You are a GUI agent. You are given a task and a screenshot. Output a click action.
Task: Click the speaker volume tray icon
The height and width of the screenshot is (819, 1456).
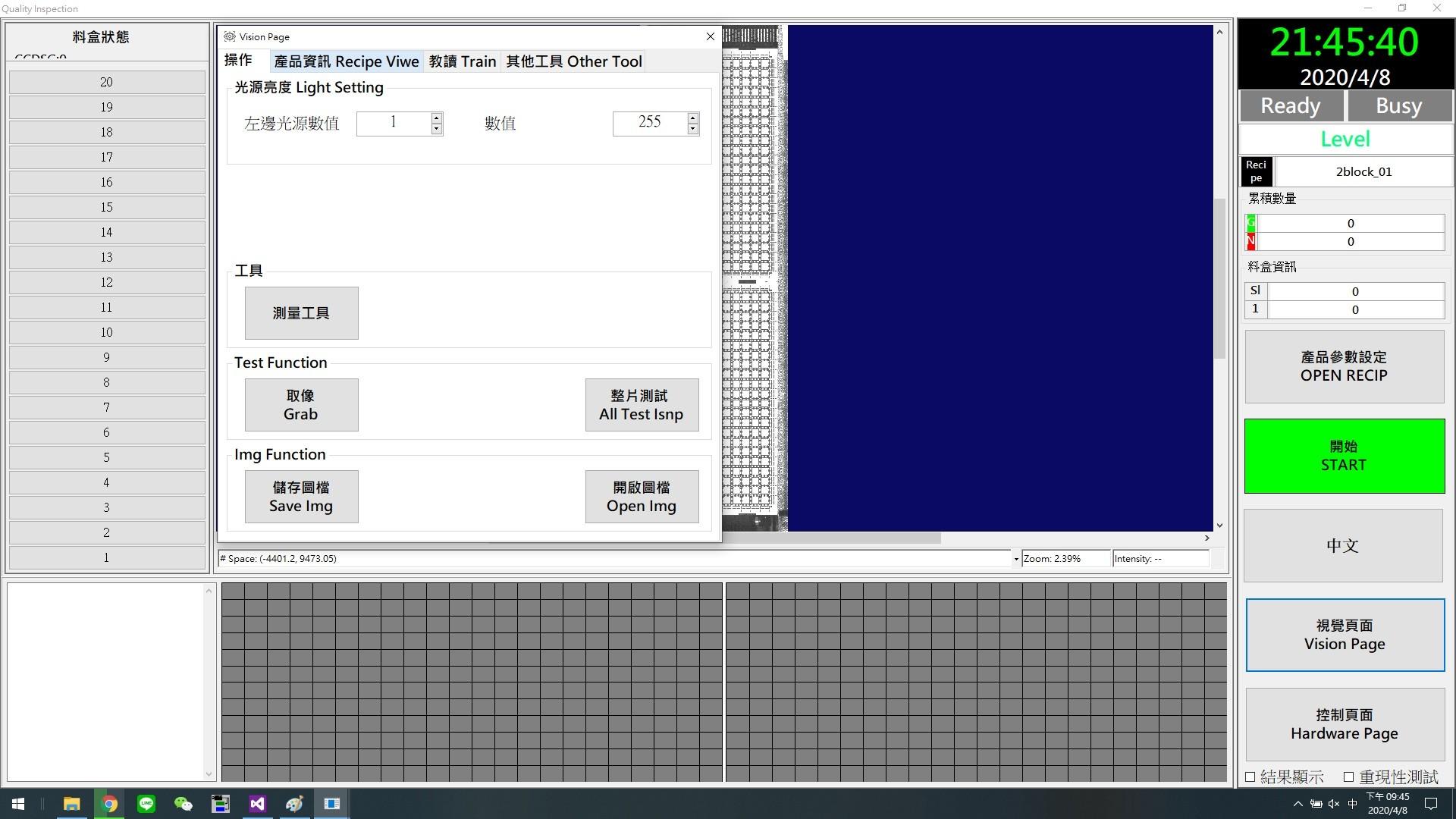[1334, 804]
